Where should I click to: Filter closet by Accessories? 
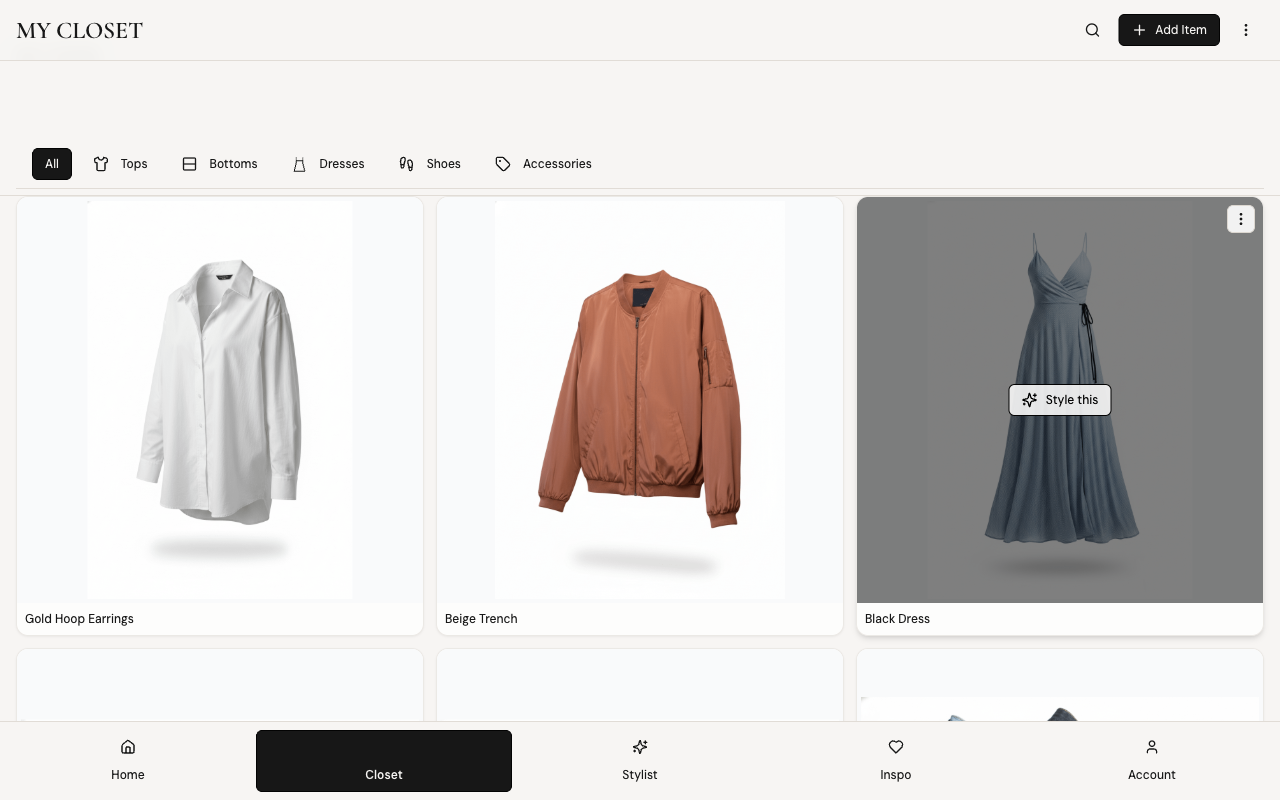click(x=543, y=164)
